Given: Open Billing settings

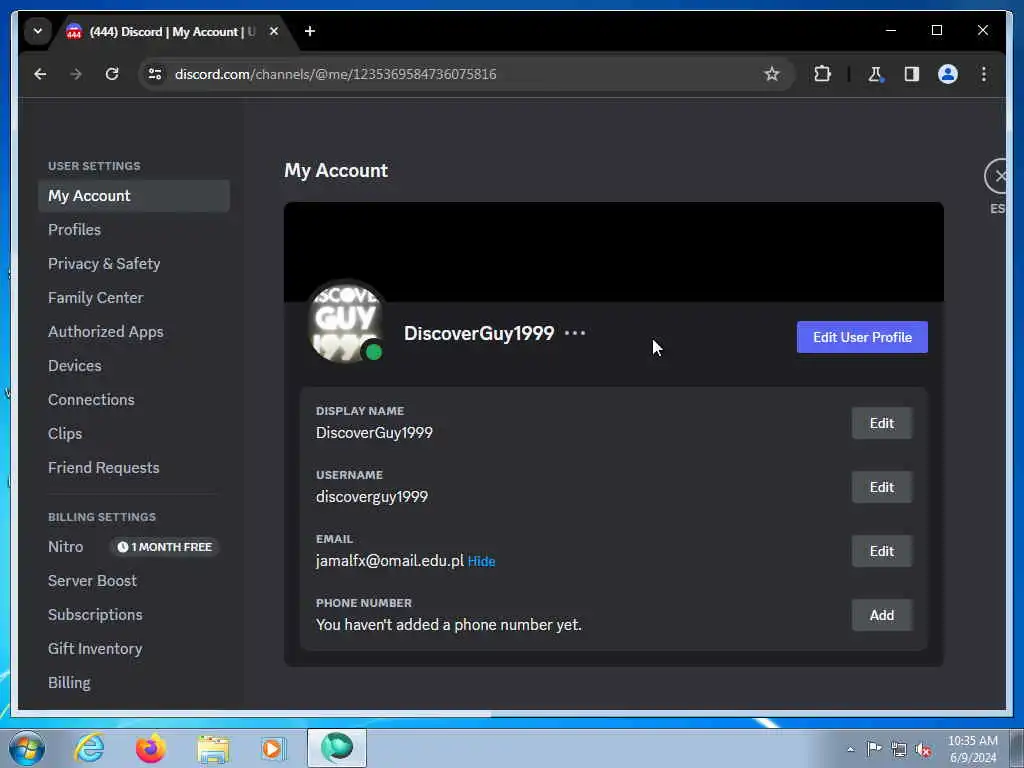Looking at the screenshot, I should [69, 682].
